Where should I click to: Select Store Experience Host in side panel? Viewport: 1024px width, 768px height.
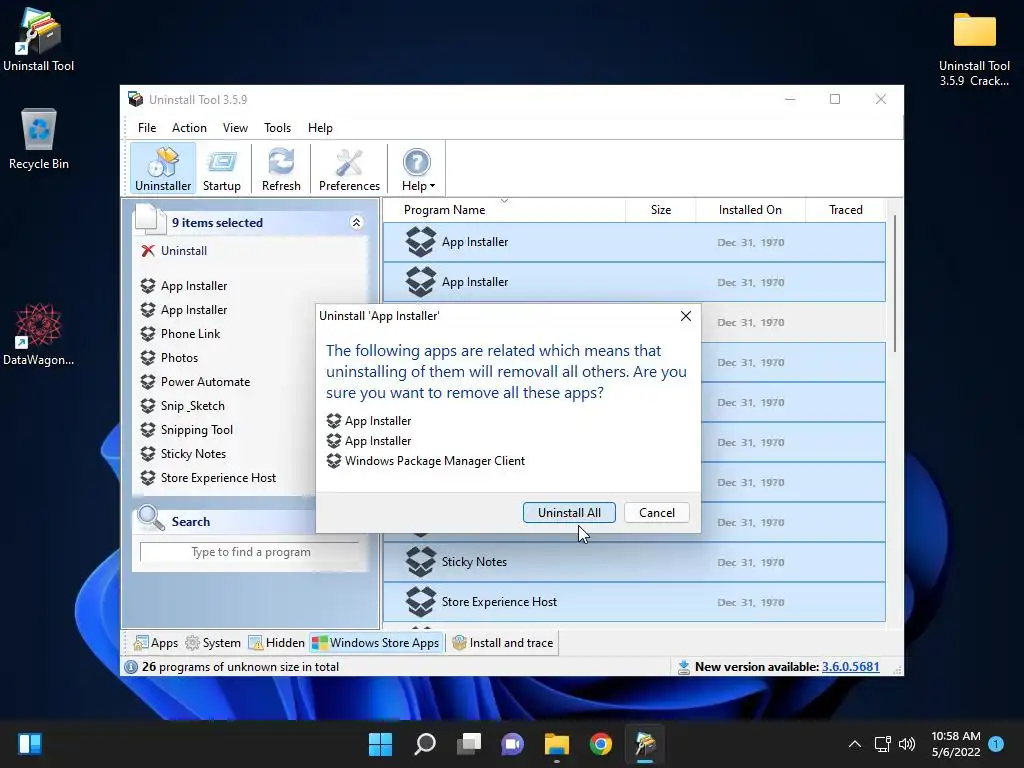(x=218, y=478)
